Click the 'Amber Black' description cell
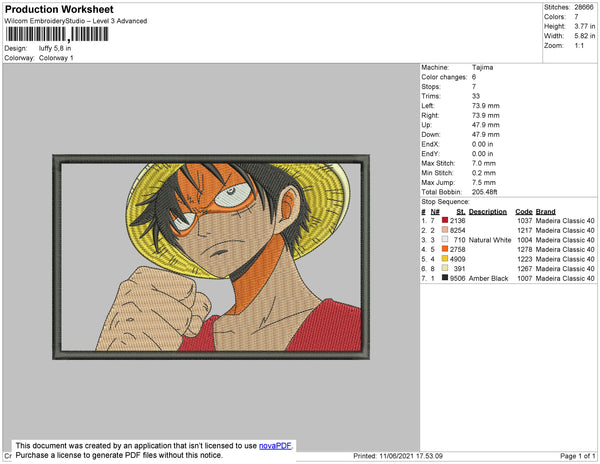600x464 pixels. click(x=488, y=278)
